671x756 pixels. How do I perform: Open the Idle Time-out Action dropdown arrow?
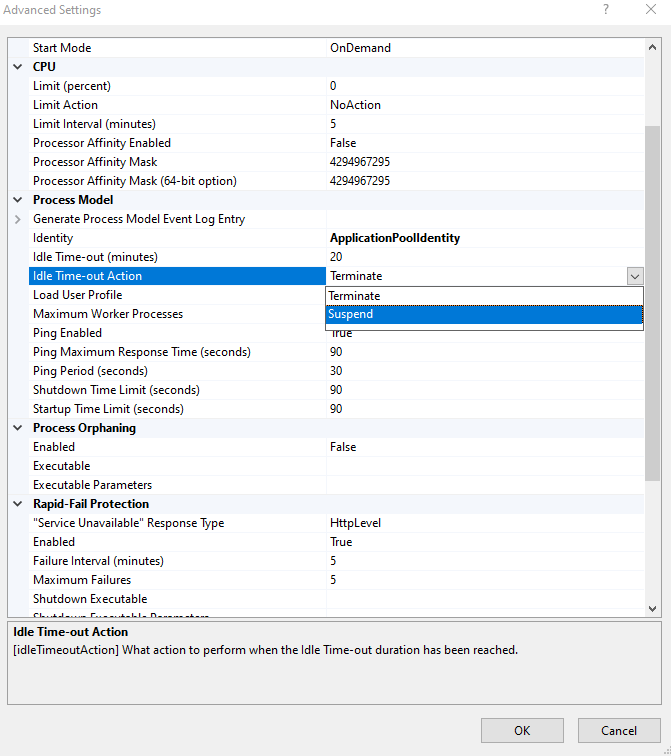tap(635, 276)
